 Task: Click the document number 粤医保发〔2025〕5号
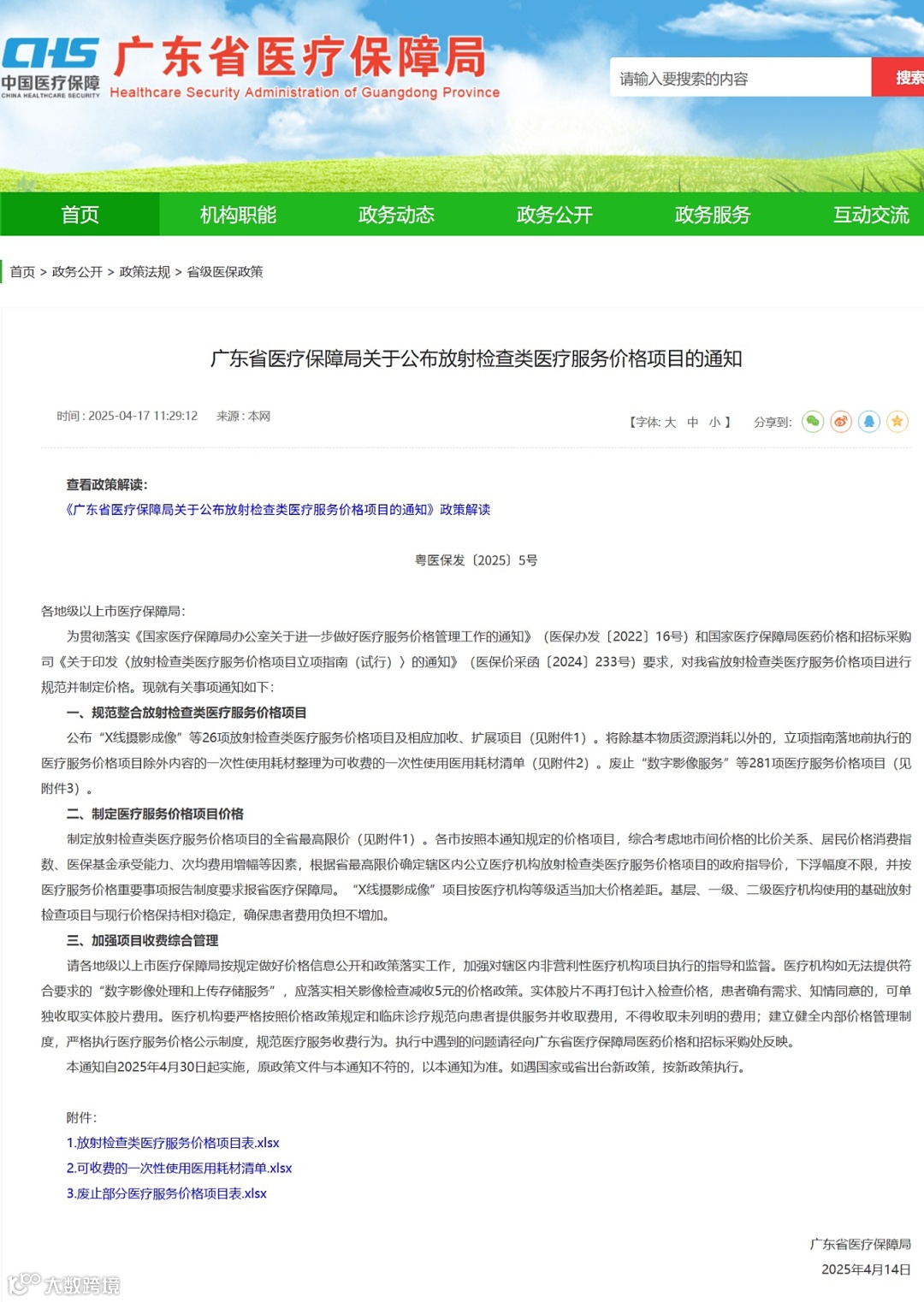pyautogui.click(x=477, y=560)
